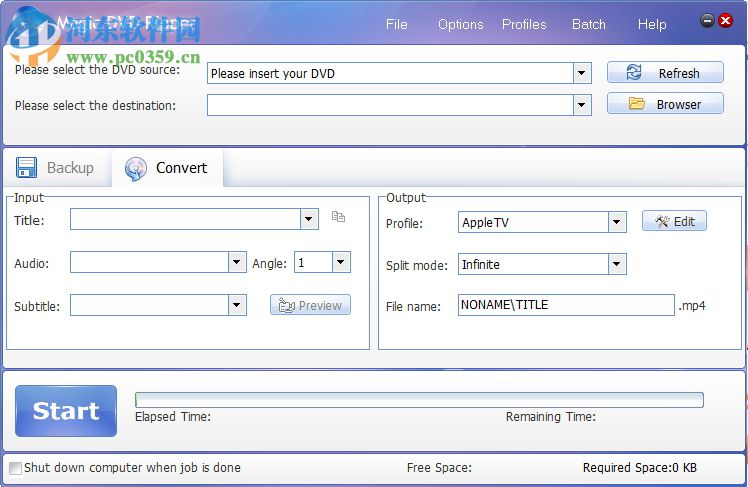Viewport: 748px width, 487px height.
Task: Expand the destination dropdown
Action: click(582, 105)
